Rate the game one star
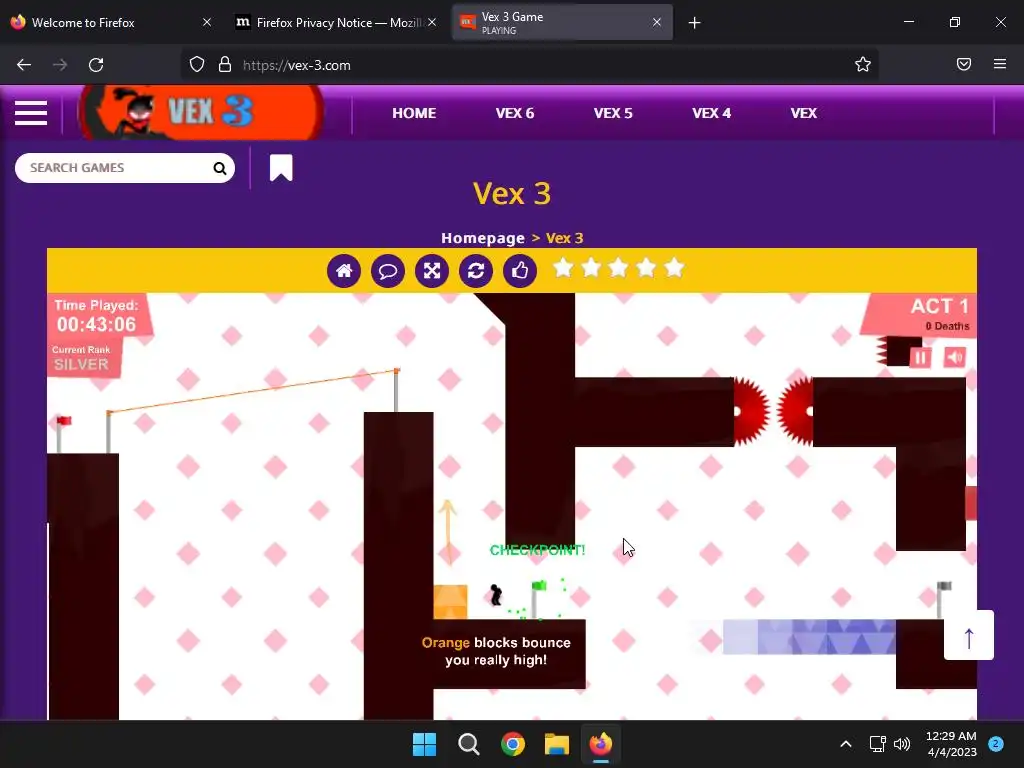This screenshot has width=1024, height=768. click(x=563, y=268)
